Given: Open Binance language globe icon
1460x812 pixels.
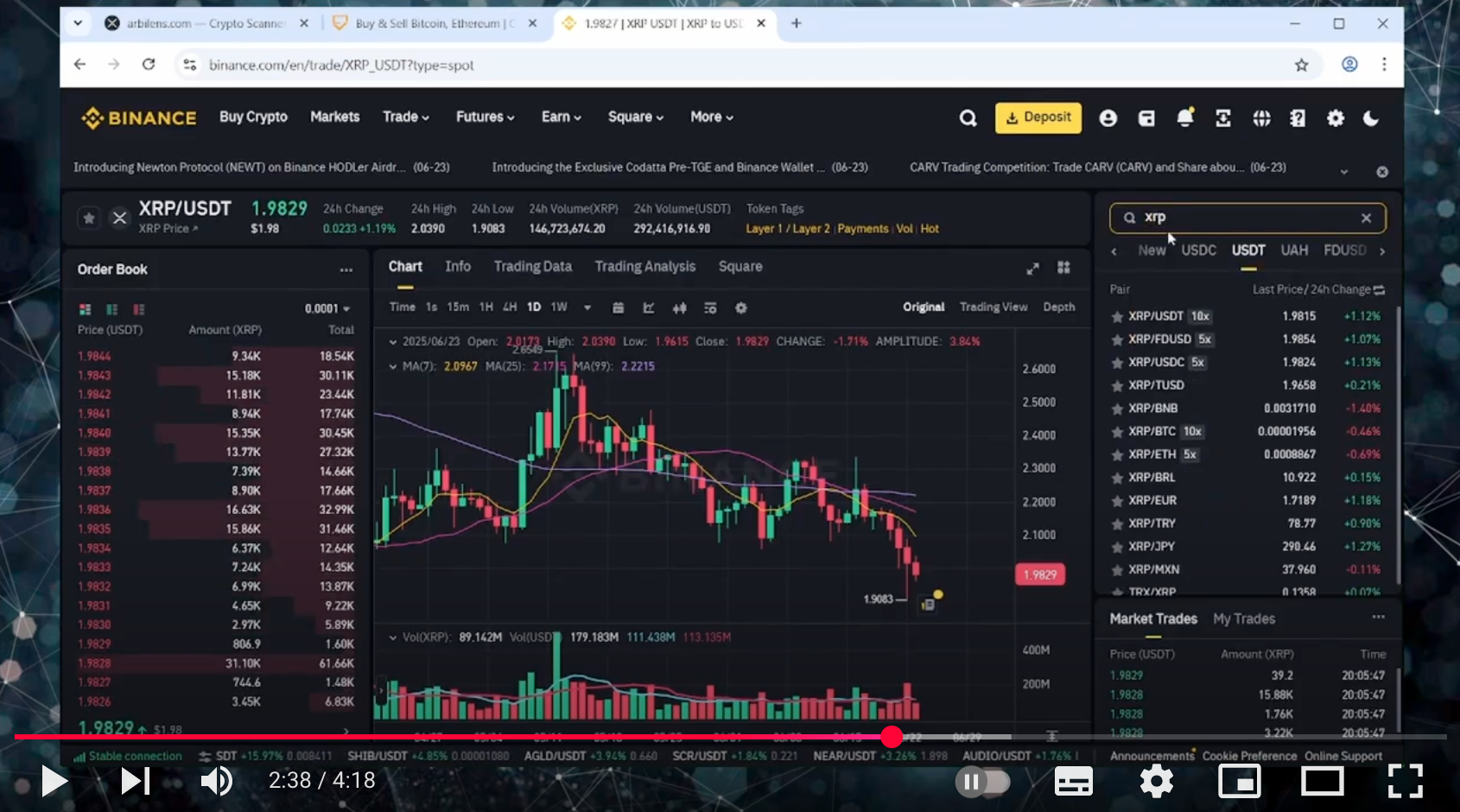Looking at the screenshot, I should pyautogui.click(x=1261, y=118).
